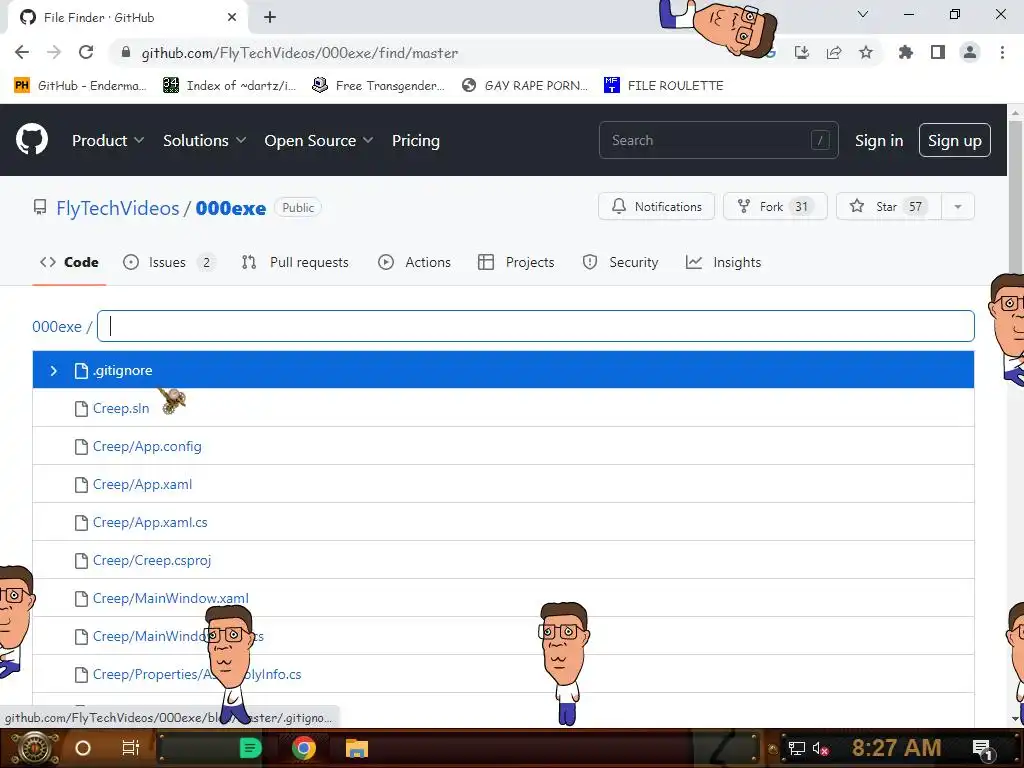Open new browser tab
The image size is (1024, 768).
point(270,17)
